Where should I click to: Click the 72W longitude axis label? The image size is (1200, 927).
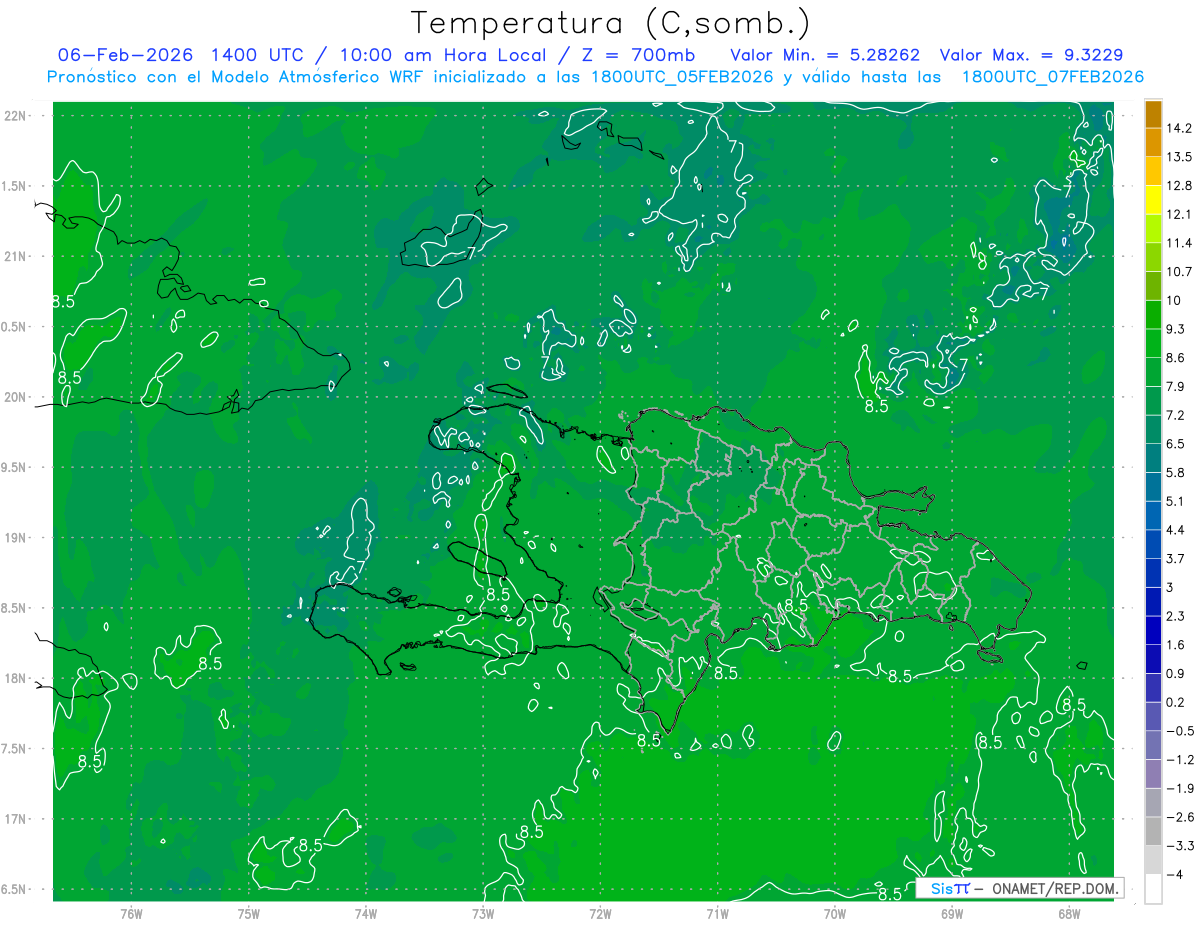pos(600,913)
